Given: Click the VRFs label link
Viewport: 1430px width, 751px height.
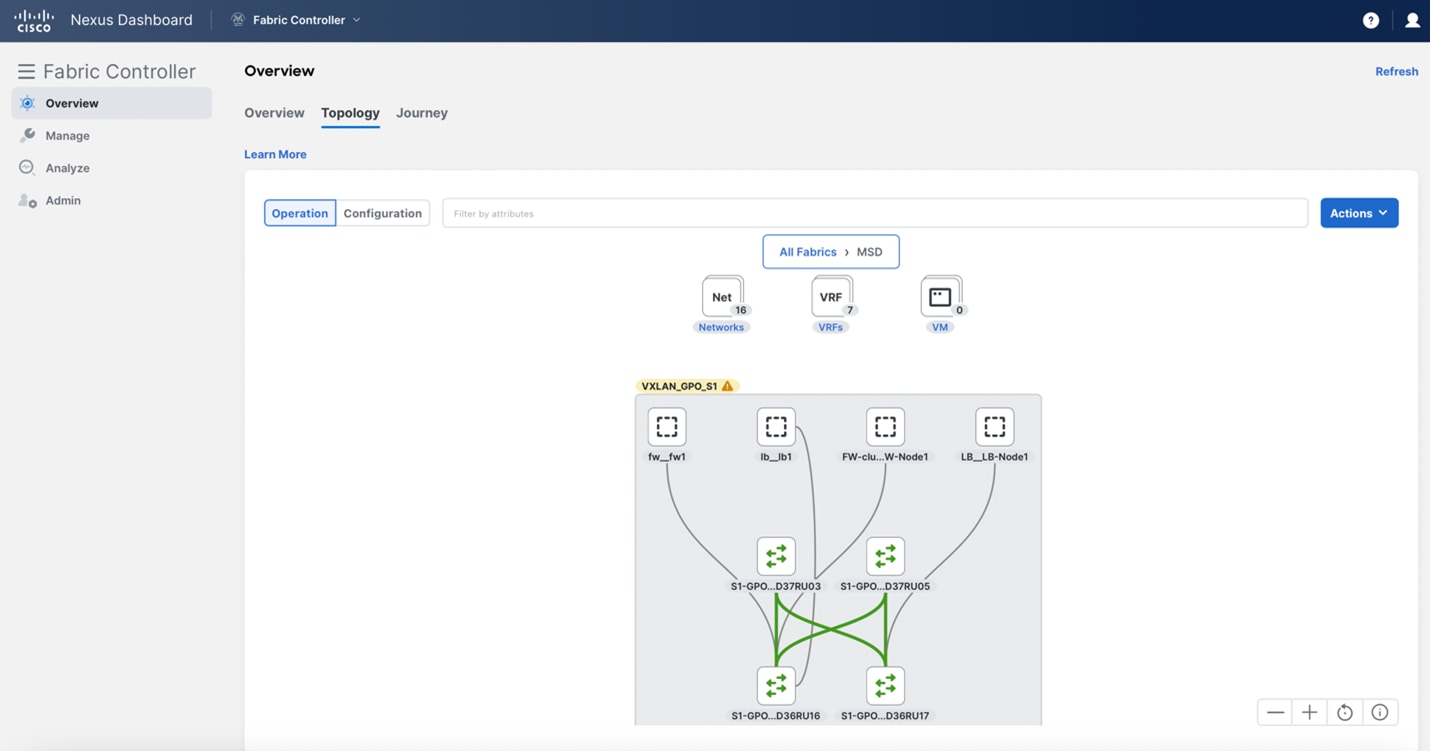Looking at the screenshot, I should pyautogui.click(x=831, y=327).
